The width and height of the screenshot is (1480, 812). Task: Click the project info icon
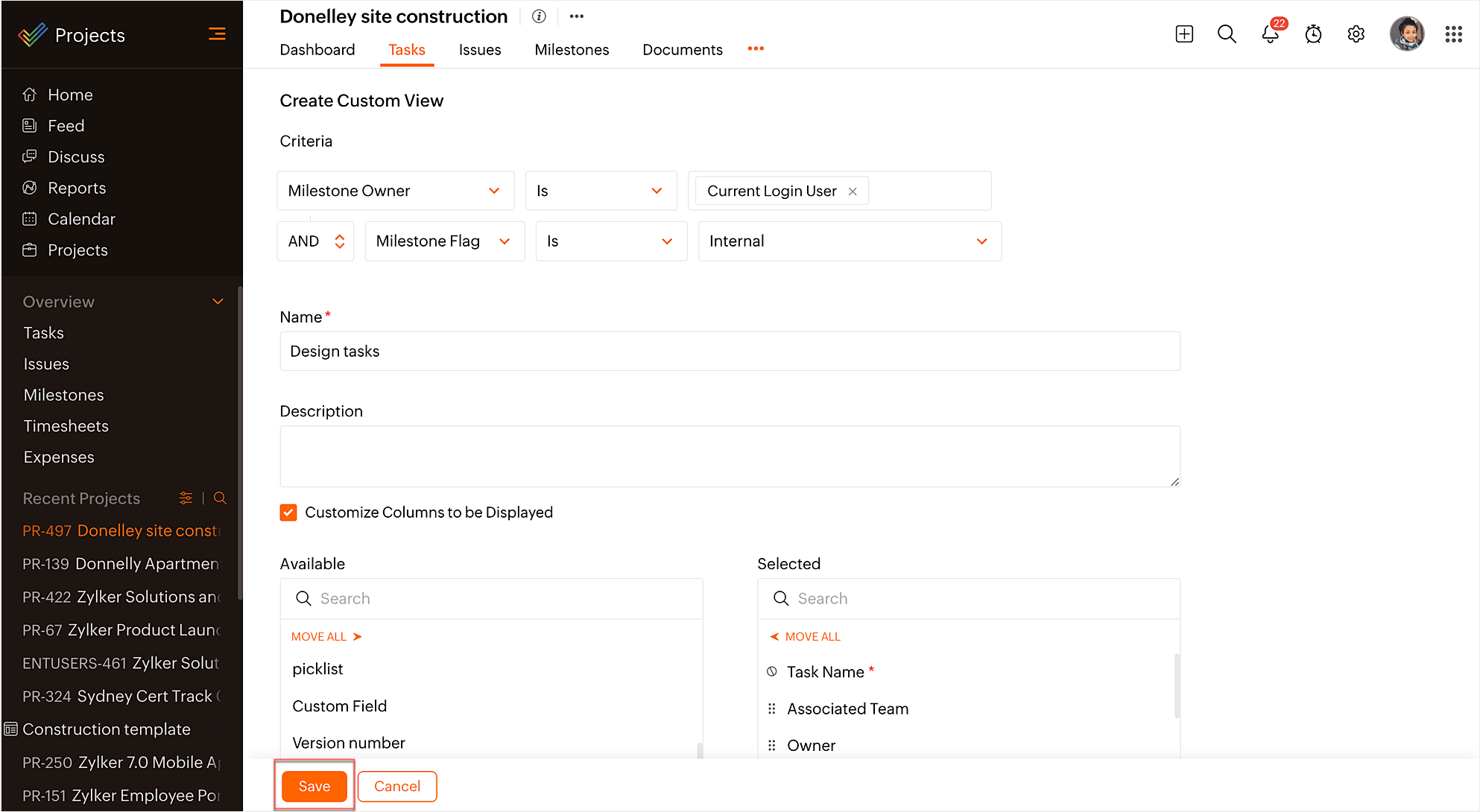[539, 16]
